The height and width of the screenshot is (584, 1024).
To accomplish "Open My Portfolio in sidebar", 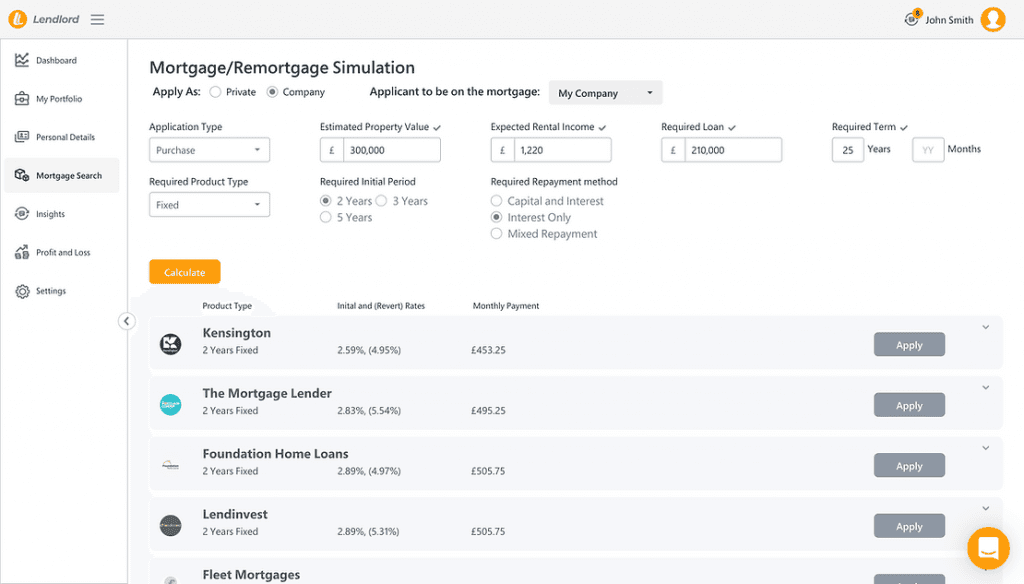I will (x=59, y=99).
